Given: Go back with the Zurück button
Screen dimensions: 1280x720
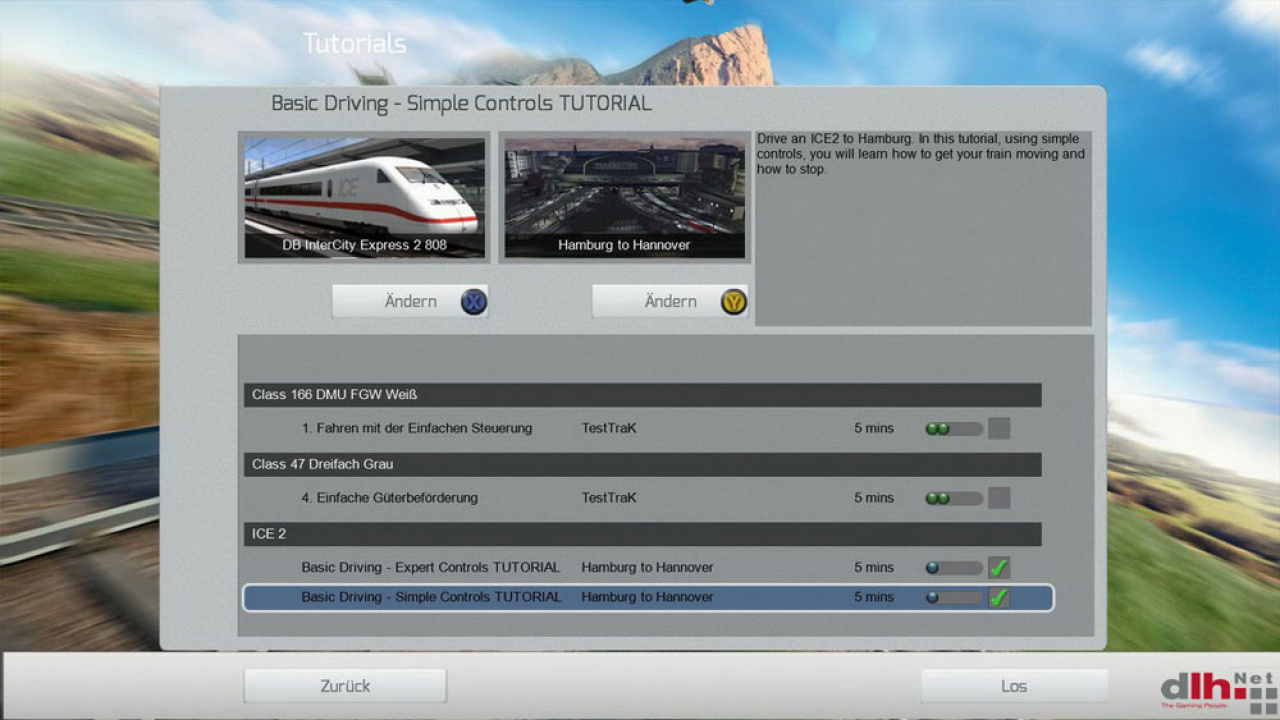Looking at the screenshot, I should point(345,686).
